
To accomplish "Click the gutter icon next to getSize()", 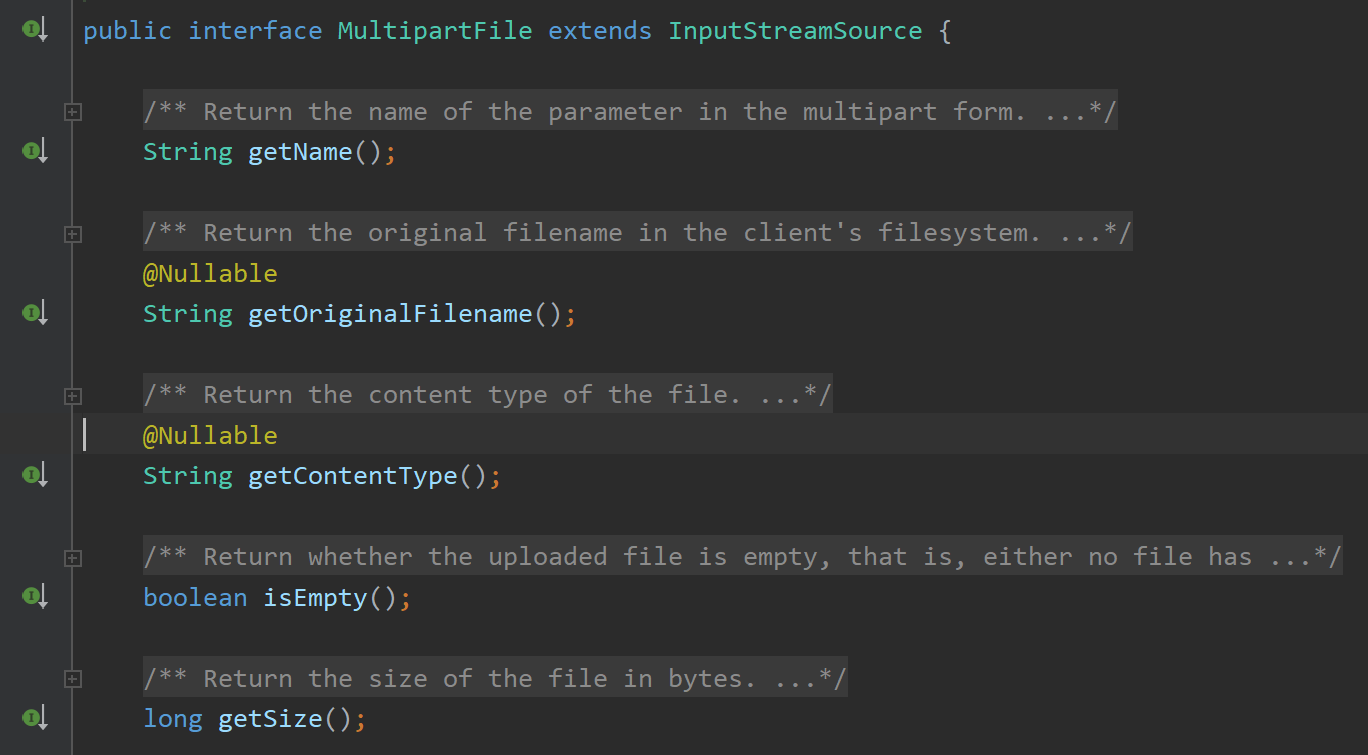I will tap(34, 719).
